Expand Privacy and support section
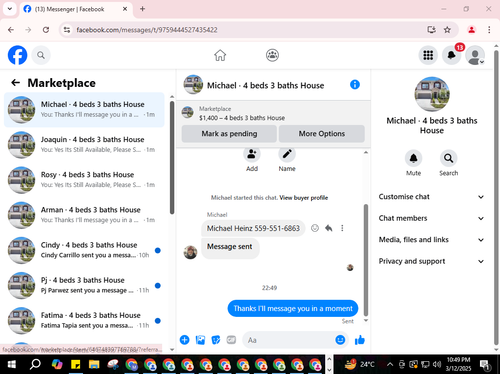 [x=431, y=261]
